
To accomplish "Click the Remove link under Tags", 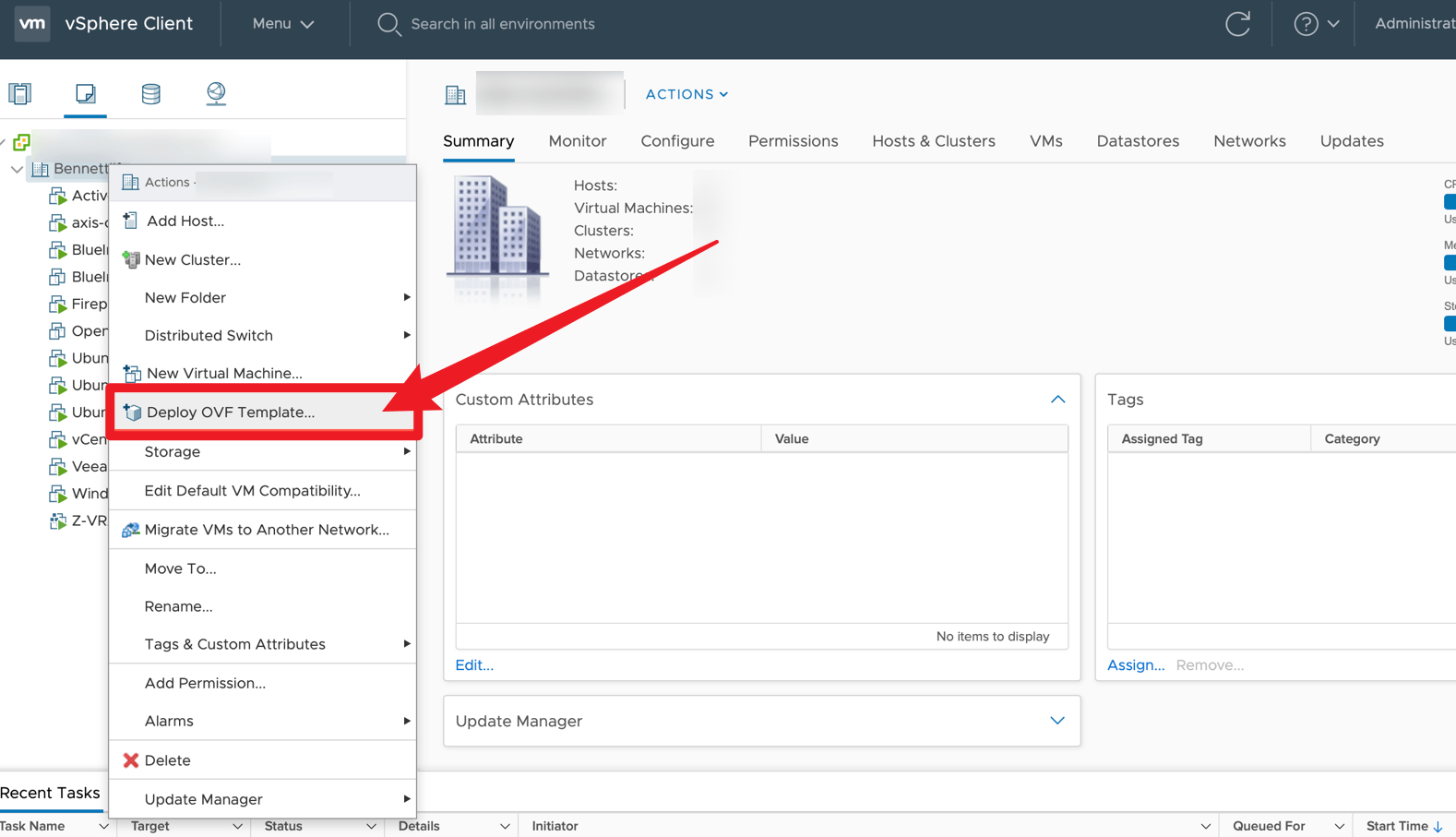I will [x=1210, y=665].
